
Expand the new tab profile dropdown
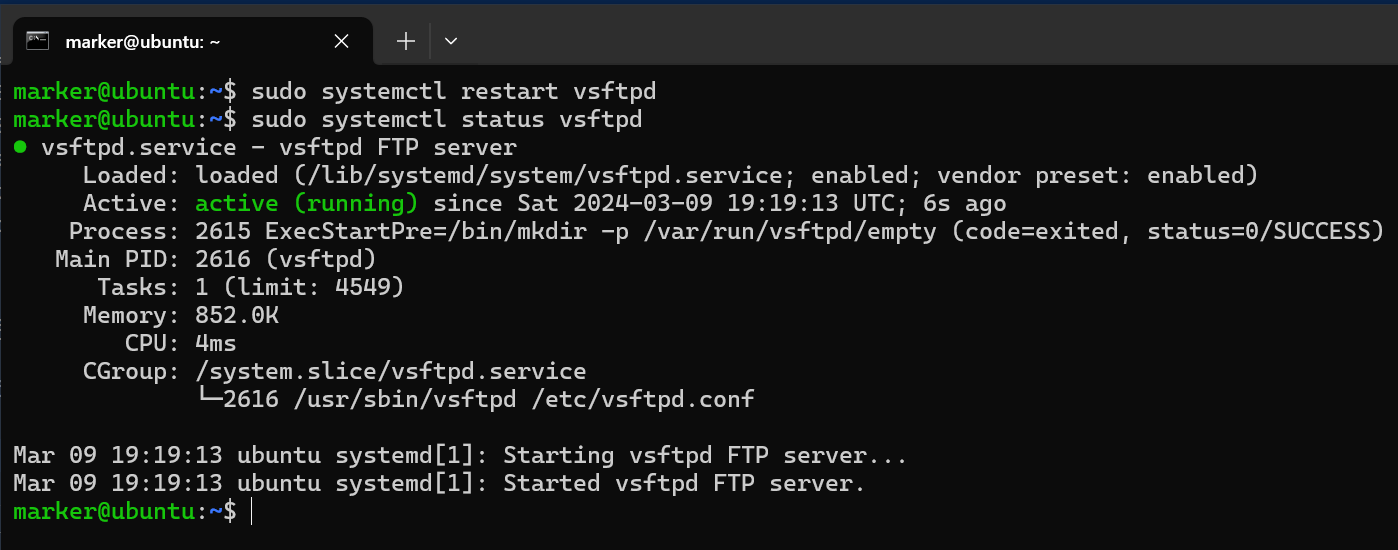pos(451,41)
